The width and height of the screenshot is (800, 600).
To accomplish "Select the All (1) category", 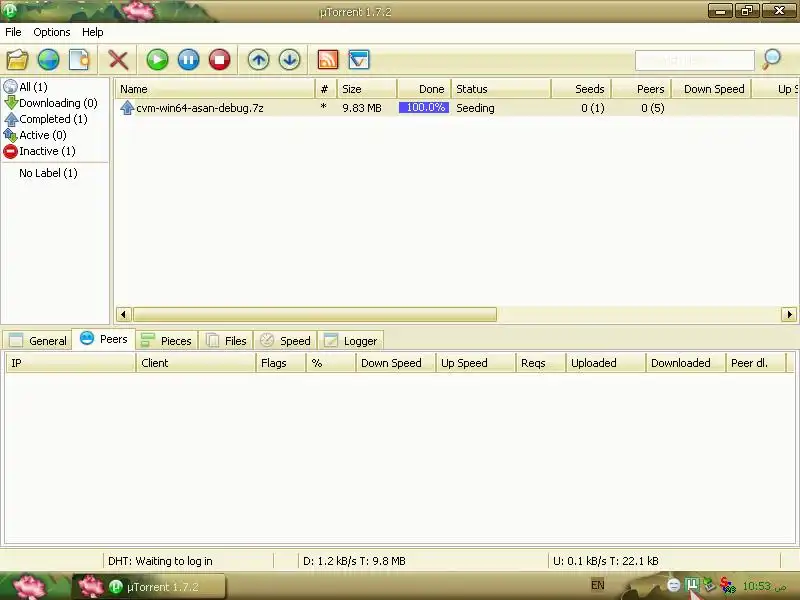I will [x=26, y=87].
